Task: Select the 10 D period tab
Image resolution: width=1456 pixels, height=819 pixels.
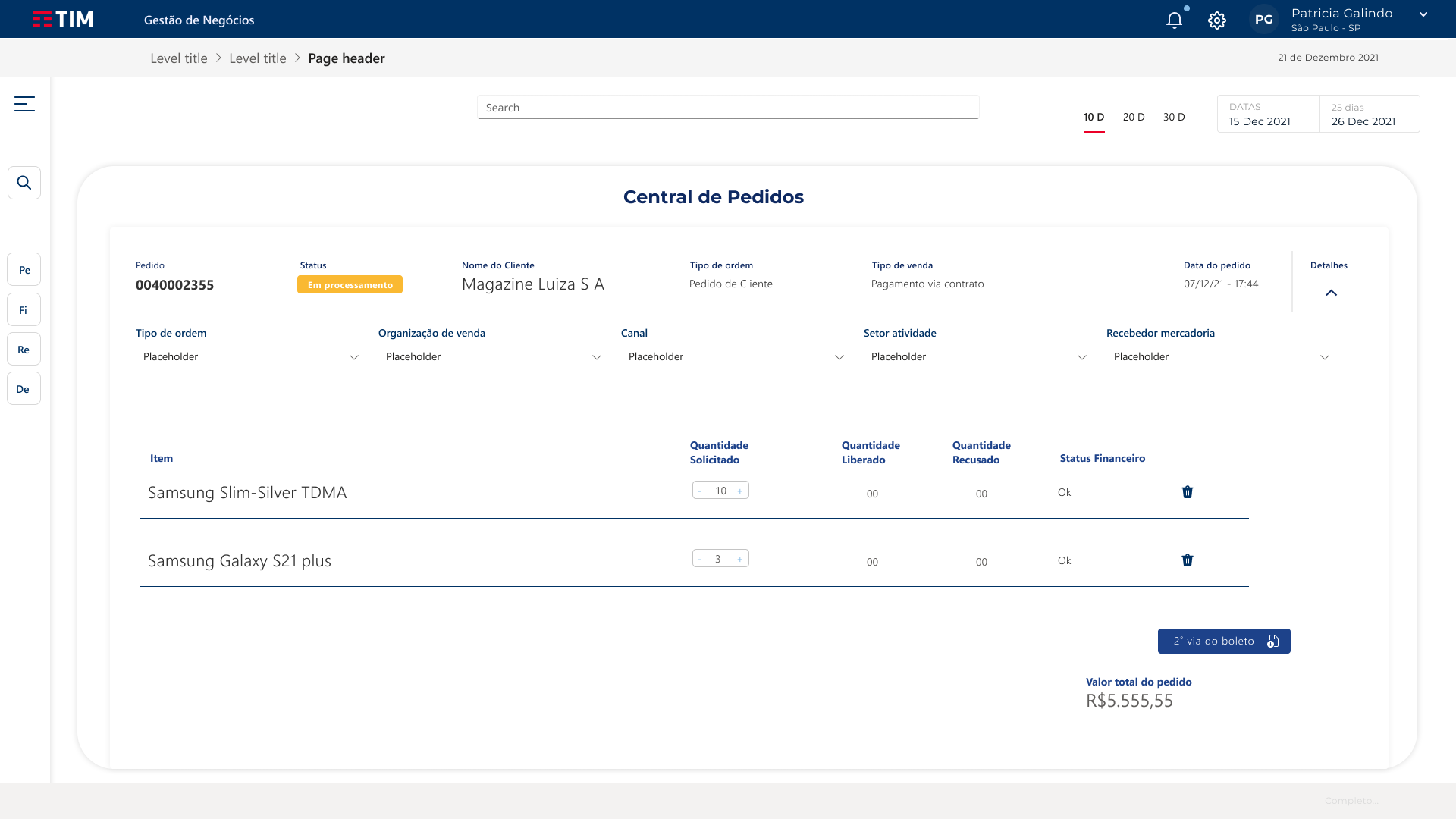Action: (1094, 118)
